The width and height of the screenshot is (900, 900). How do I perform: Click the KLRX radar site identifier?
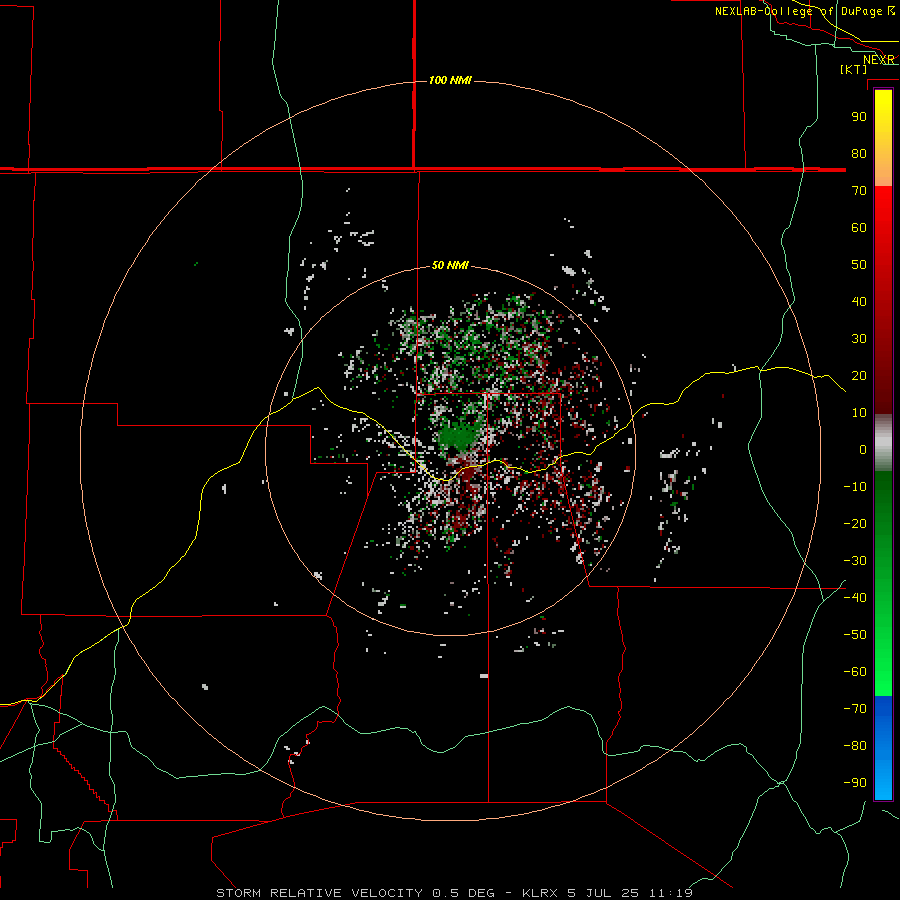coord(541,893)
